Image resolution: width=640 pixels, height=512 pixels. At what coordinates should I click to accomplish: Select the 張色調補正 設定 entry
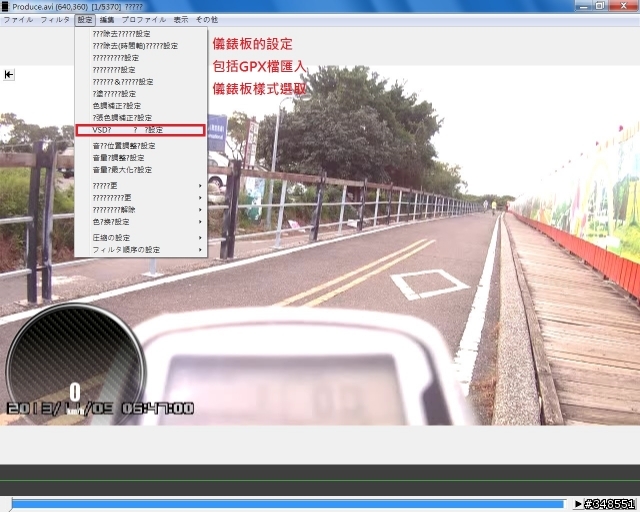tap(140, 118)
